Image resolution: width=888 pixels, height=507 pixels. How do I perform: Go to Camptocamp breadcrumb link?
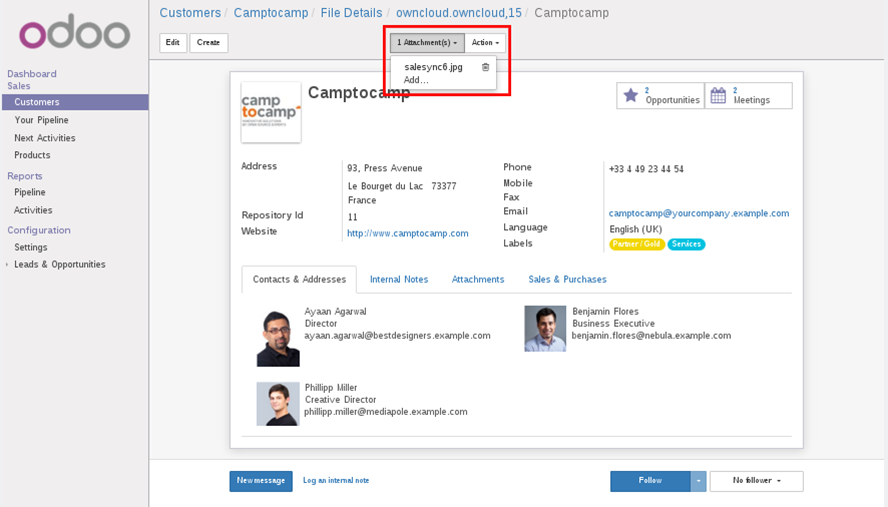pos(271,13)
